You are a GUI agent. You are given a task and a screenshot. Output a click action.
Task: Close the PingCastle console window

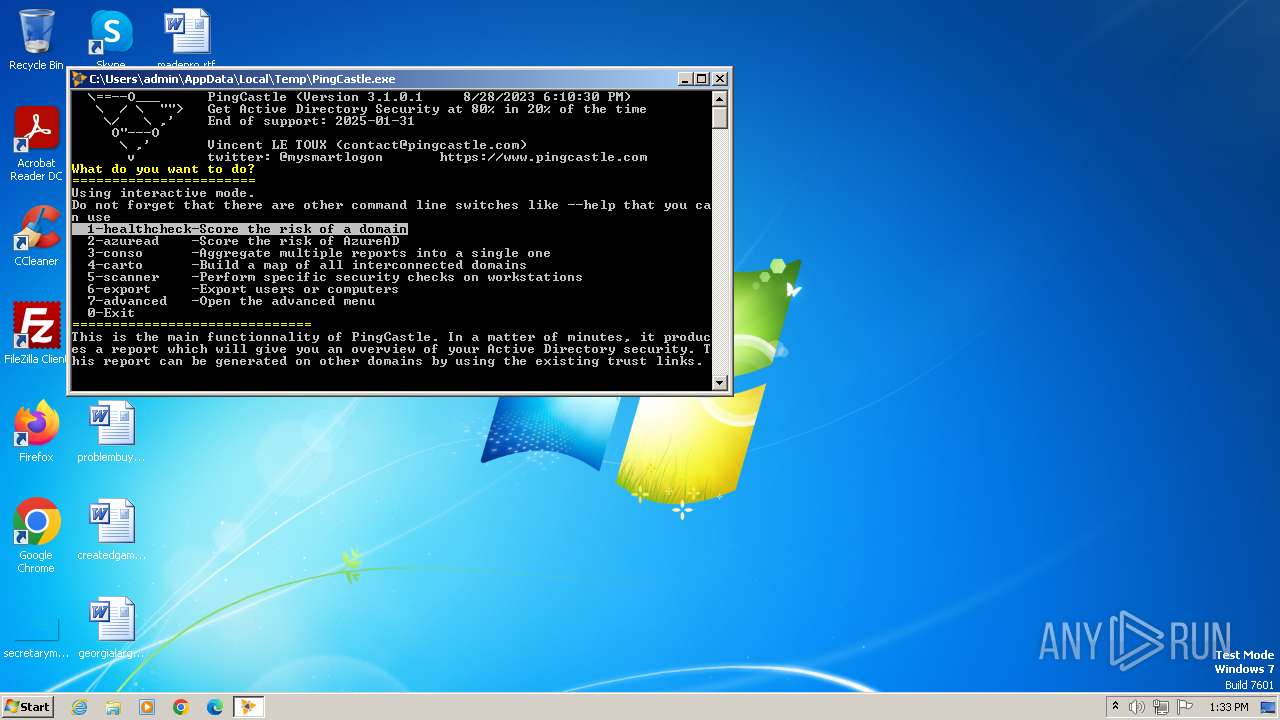tap(719, 79)
